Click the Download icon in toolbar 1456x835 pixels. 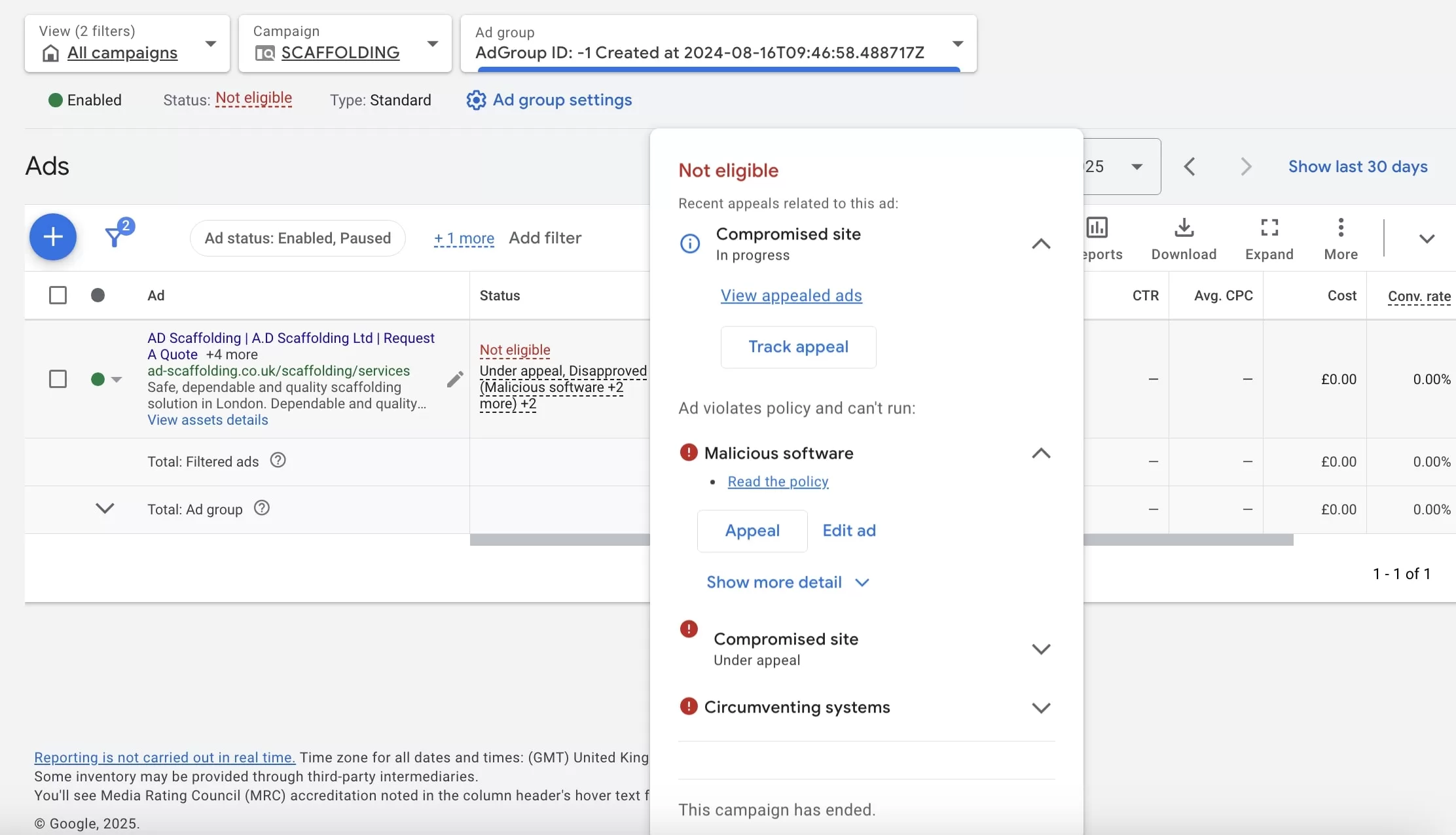(1184, 229)
